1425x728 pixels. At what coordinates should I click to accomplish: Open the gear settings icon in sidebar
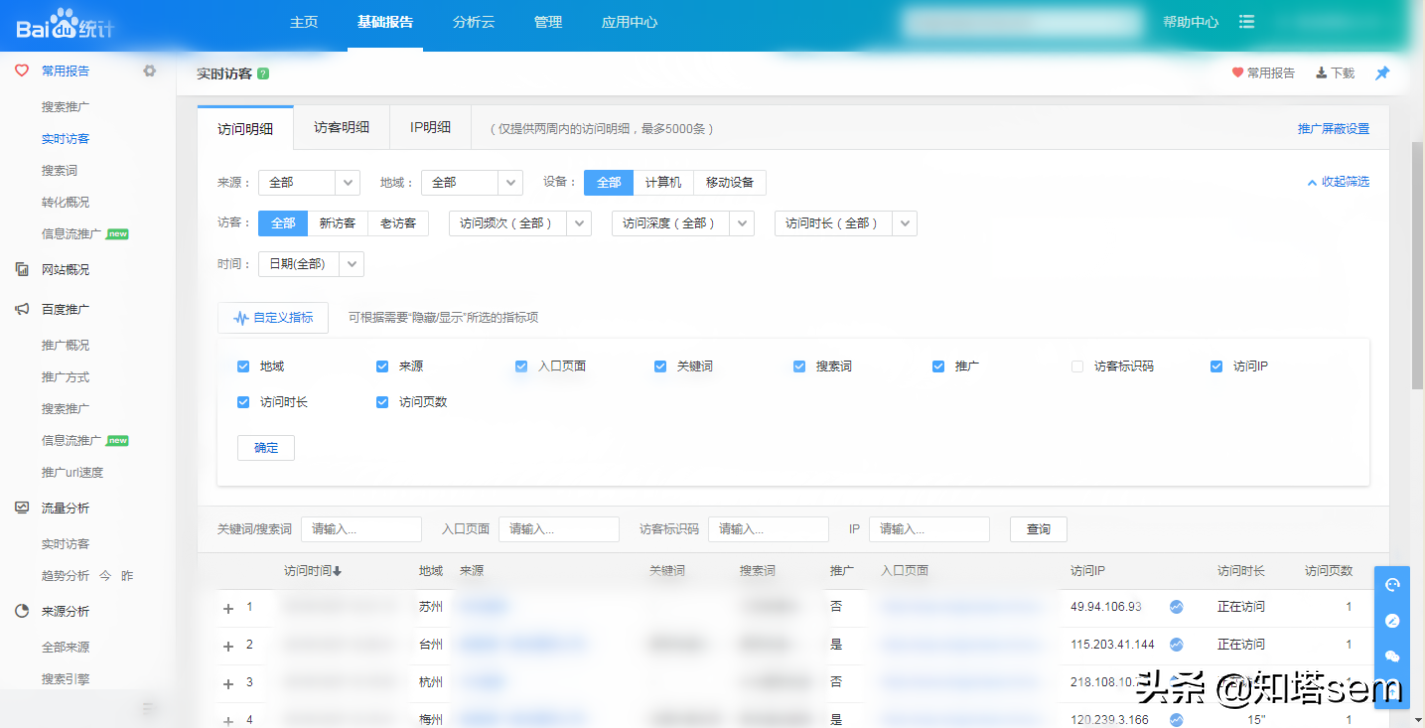coord(149,71)
